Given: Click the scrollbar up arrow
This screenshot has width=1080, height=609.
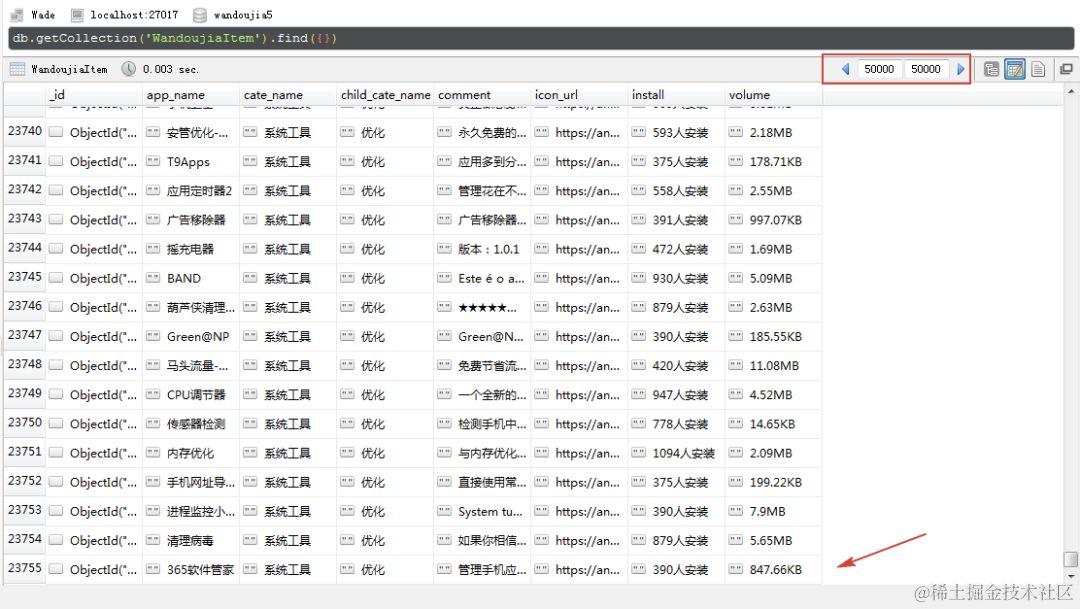Looking at the screenshot, I should point(1070,91).
